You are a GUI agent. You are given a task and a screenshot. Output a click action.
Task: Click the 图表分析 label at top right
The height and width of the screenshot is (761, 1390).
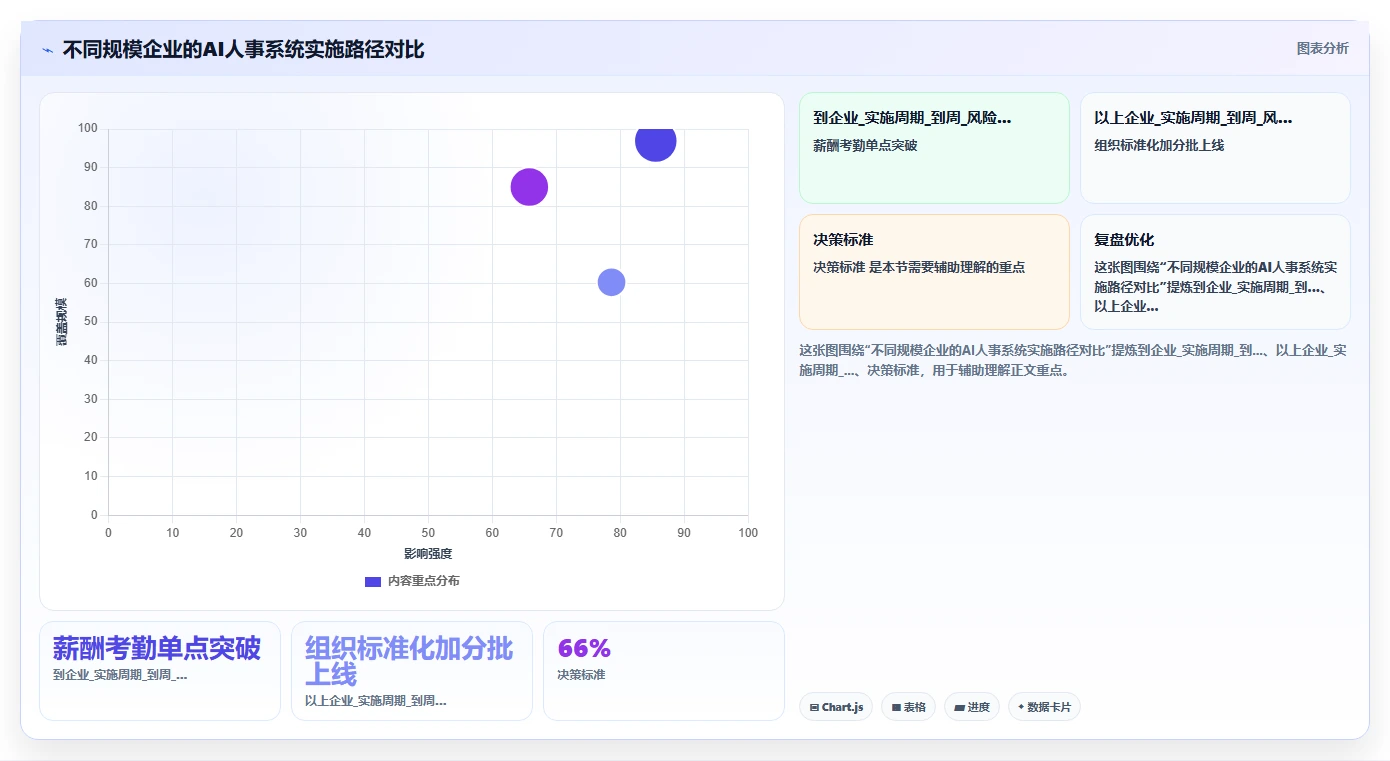pos(1322,48)
